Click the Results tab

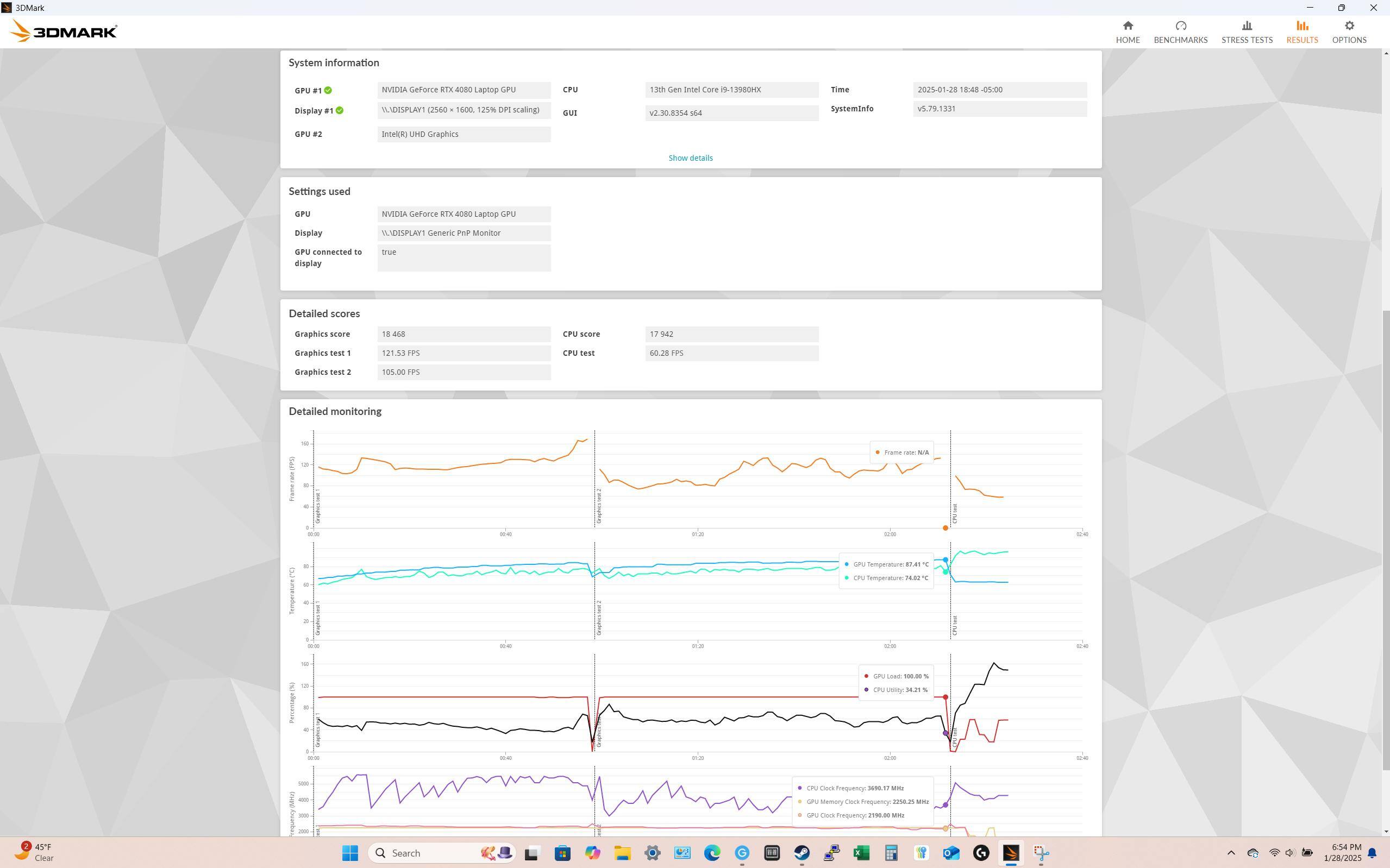[x=1301, y=32]
